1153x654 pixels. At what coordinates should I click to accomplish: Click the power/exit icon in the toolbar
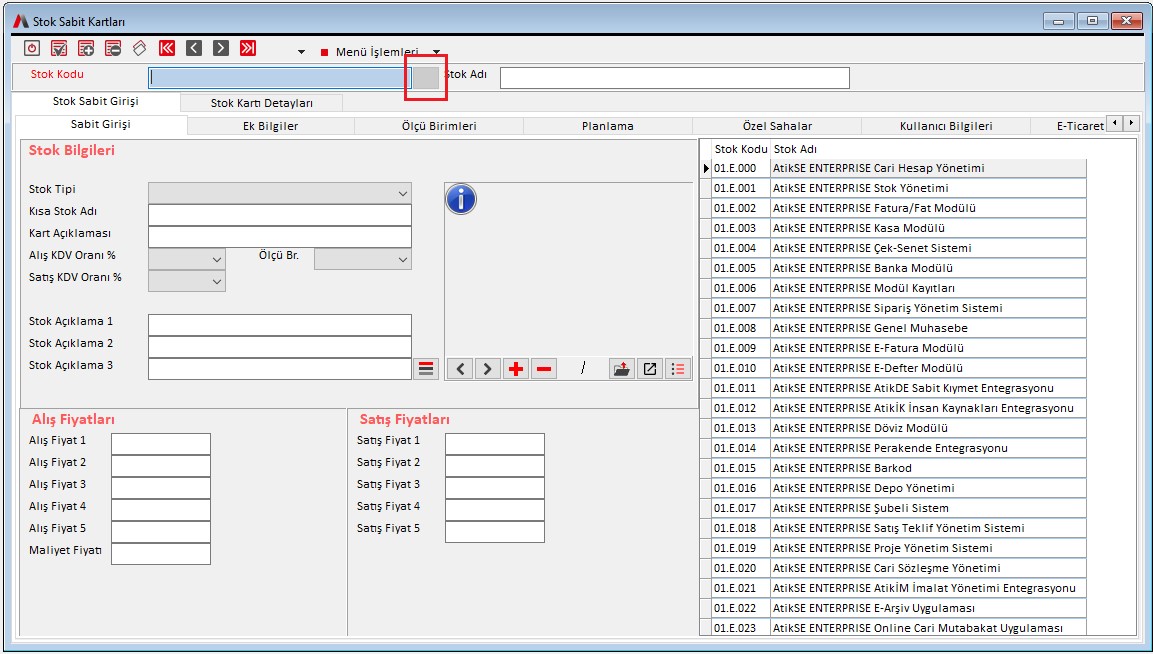coord(32,49)
